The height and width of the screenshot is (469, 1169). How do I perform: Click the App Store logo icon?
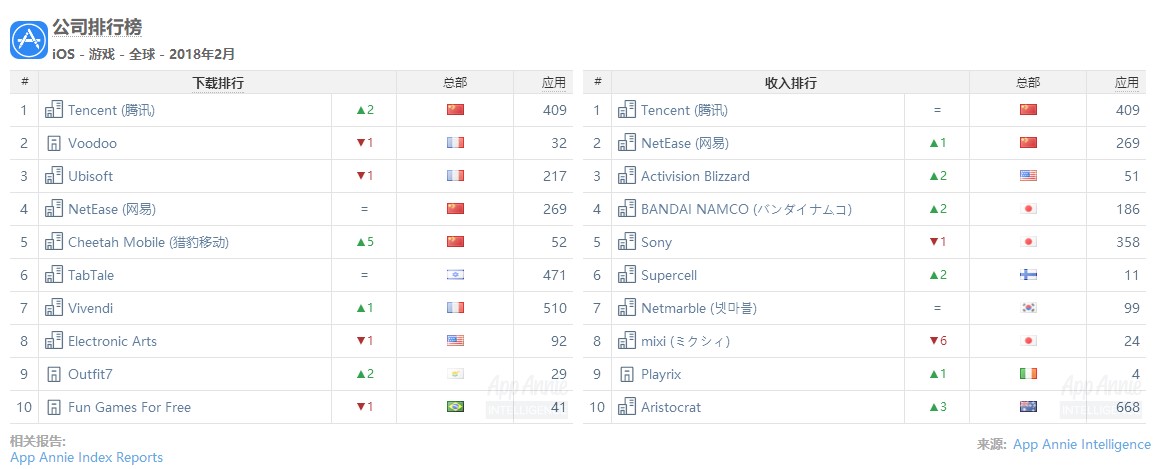click(29, 40)
